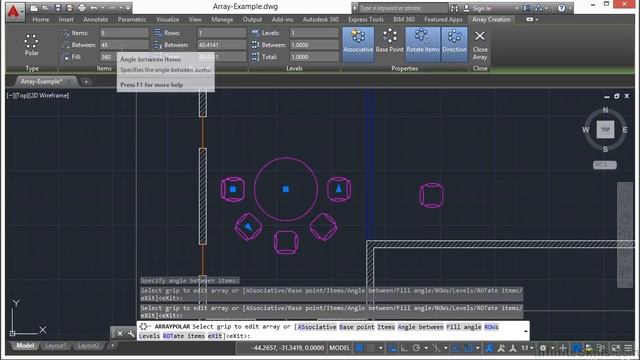The image size is (640, 360).
Task: Click in the keyword search field
Action: pyautogui.click(x=402, y=8)
